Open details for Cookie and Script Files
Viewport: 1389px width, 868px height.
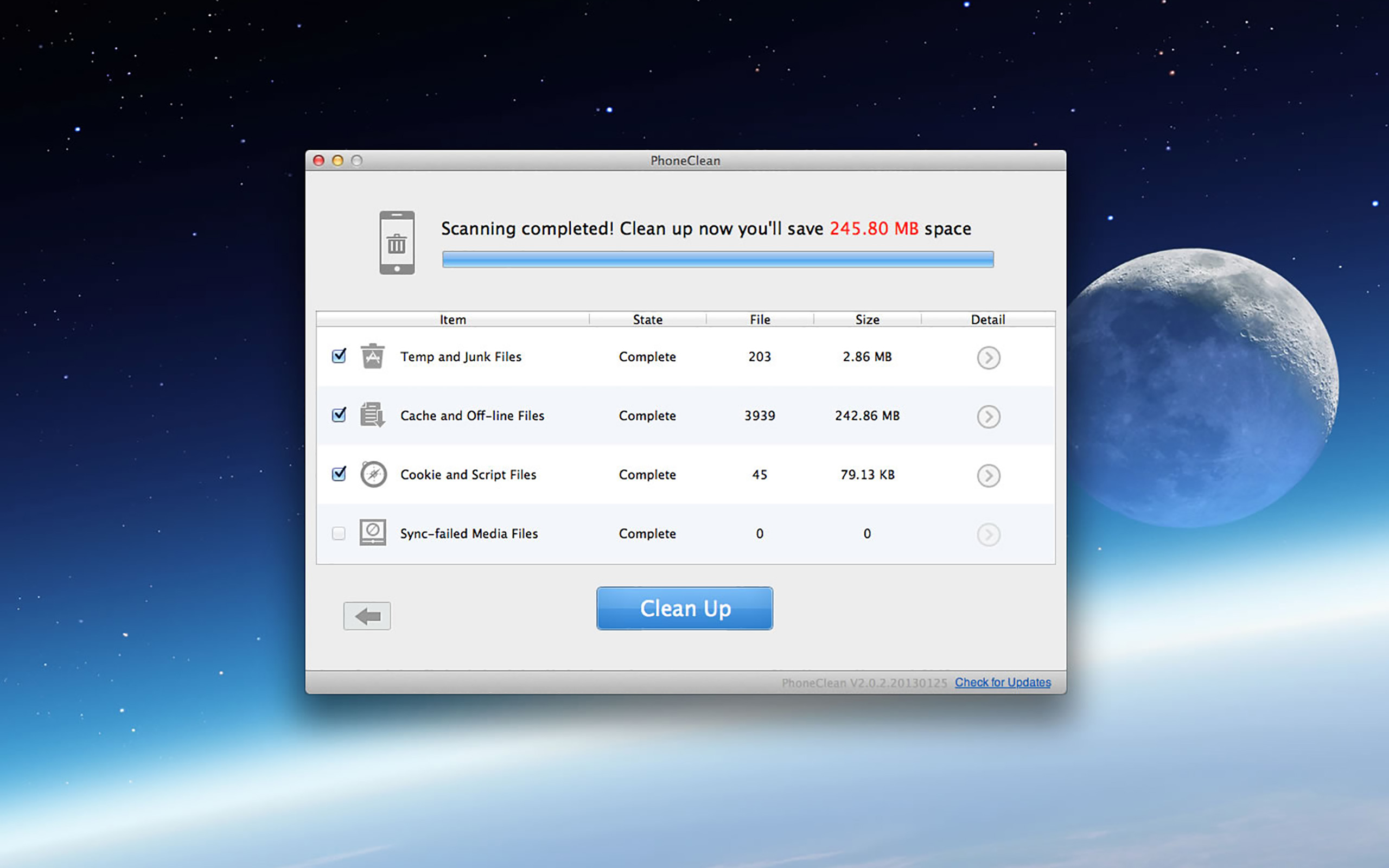click(x=989, y=475)
